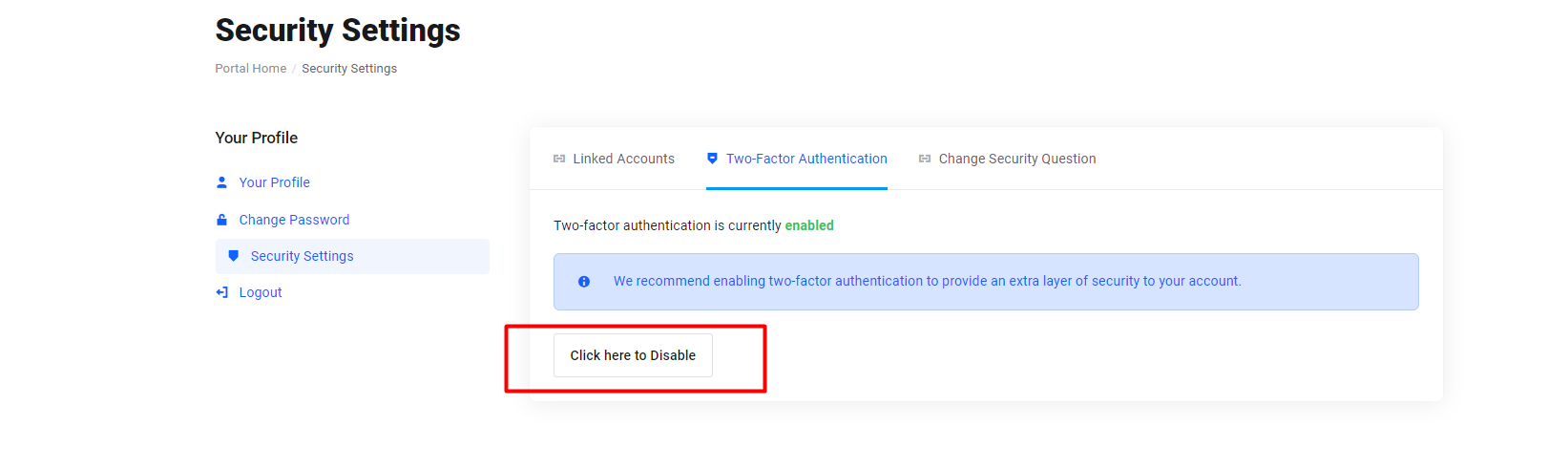Log out using the Logout link
Screen dimensions: 1568x469
point(261,292)
